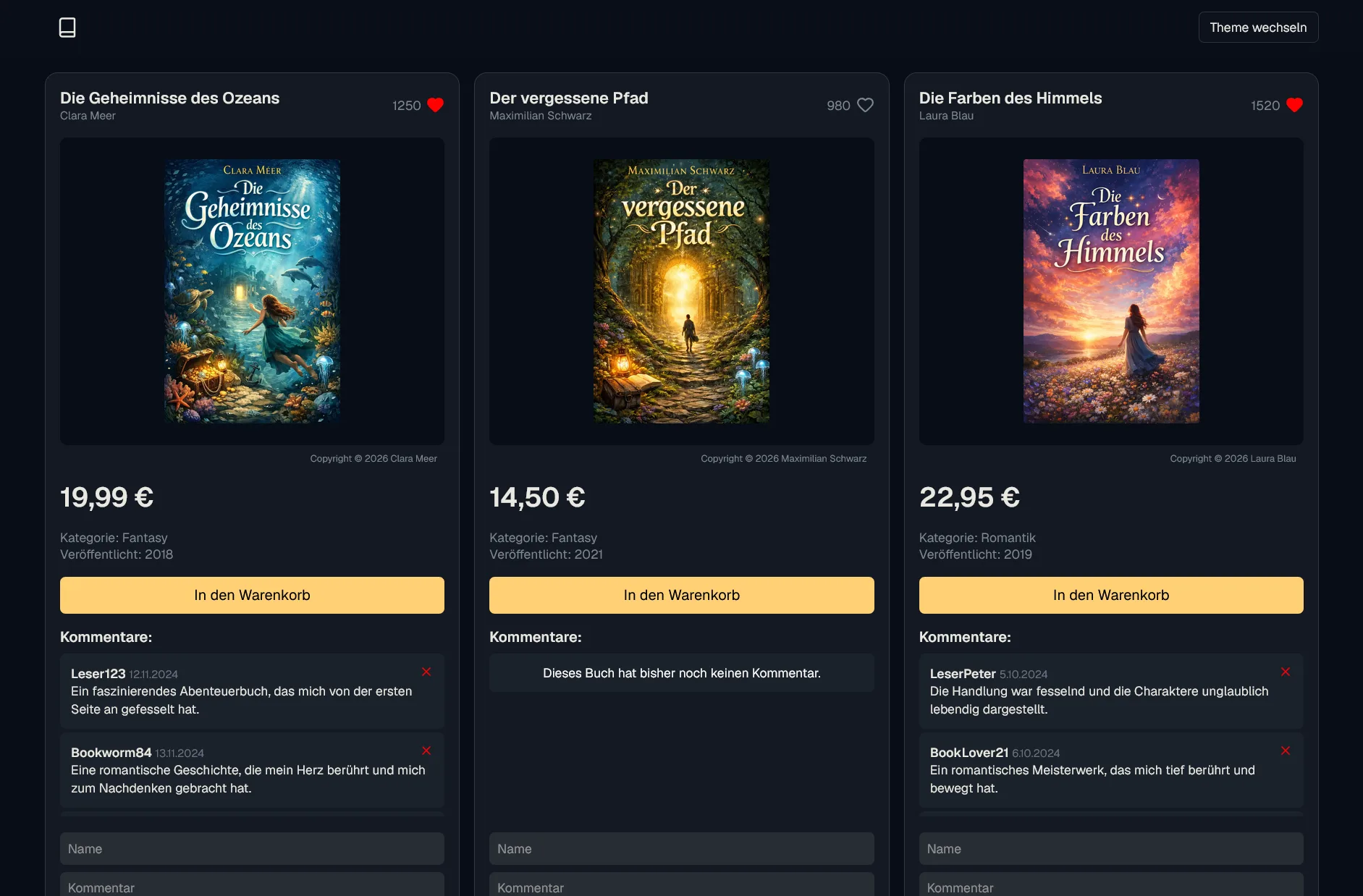
Task: Delete the Bookworm84 comment
Action: click(x=426, y=751)
